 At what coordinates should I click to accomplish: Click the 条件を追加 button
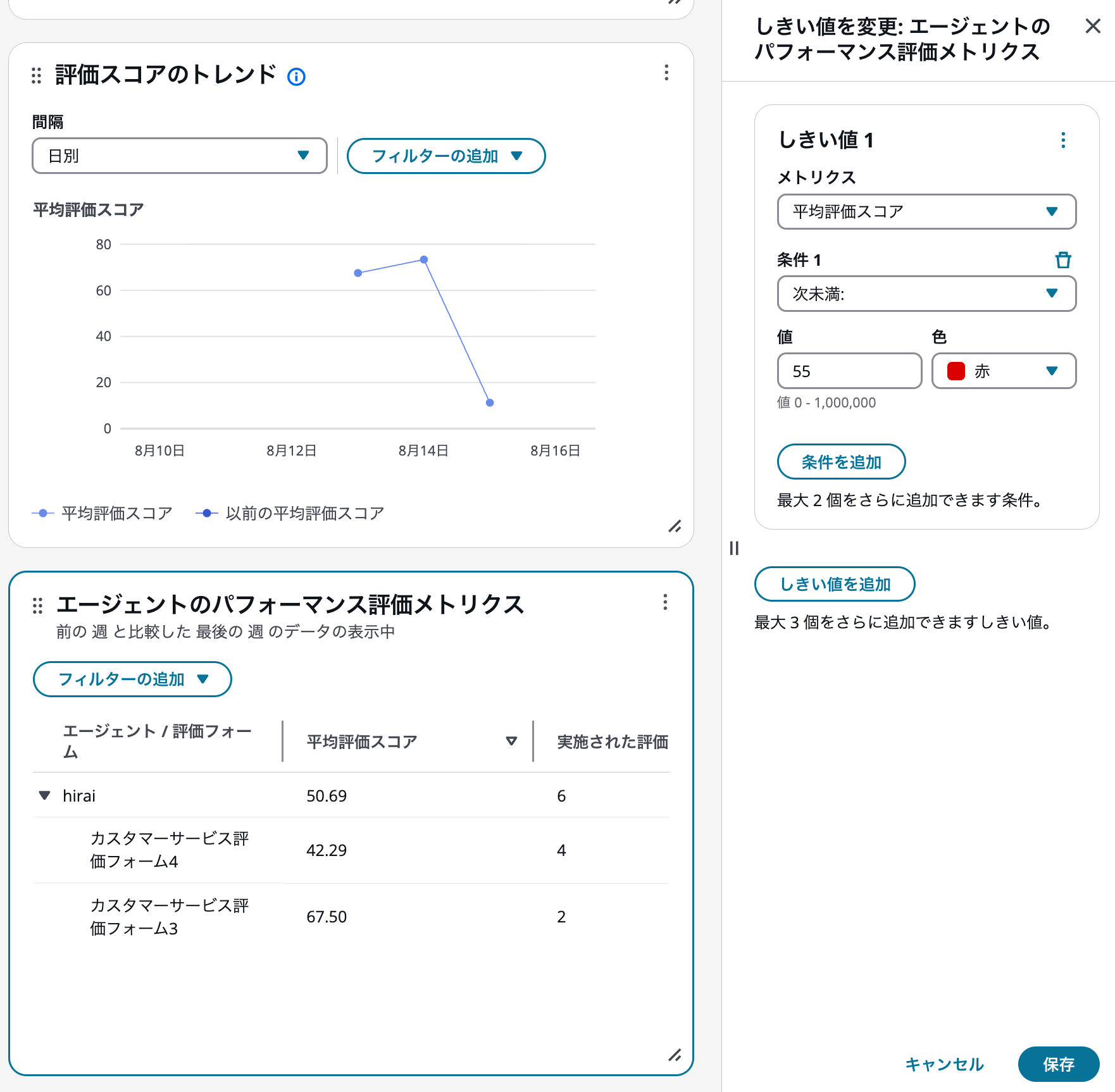click(x=841, y=462)
